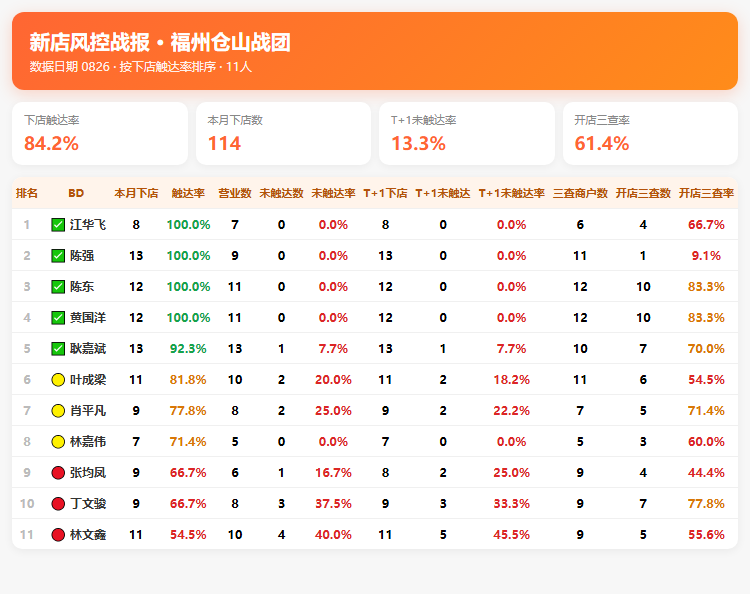Click the red status dot beside 丁文骏

pyautogui.click(x=58, y=504)
